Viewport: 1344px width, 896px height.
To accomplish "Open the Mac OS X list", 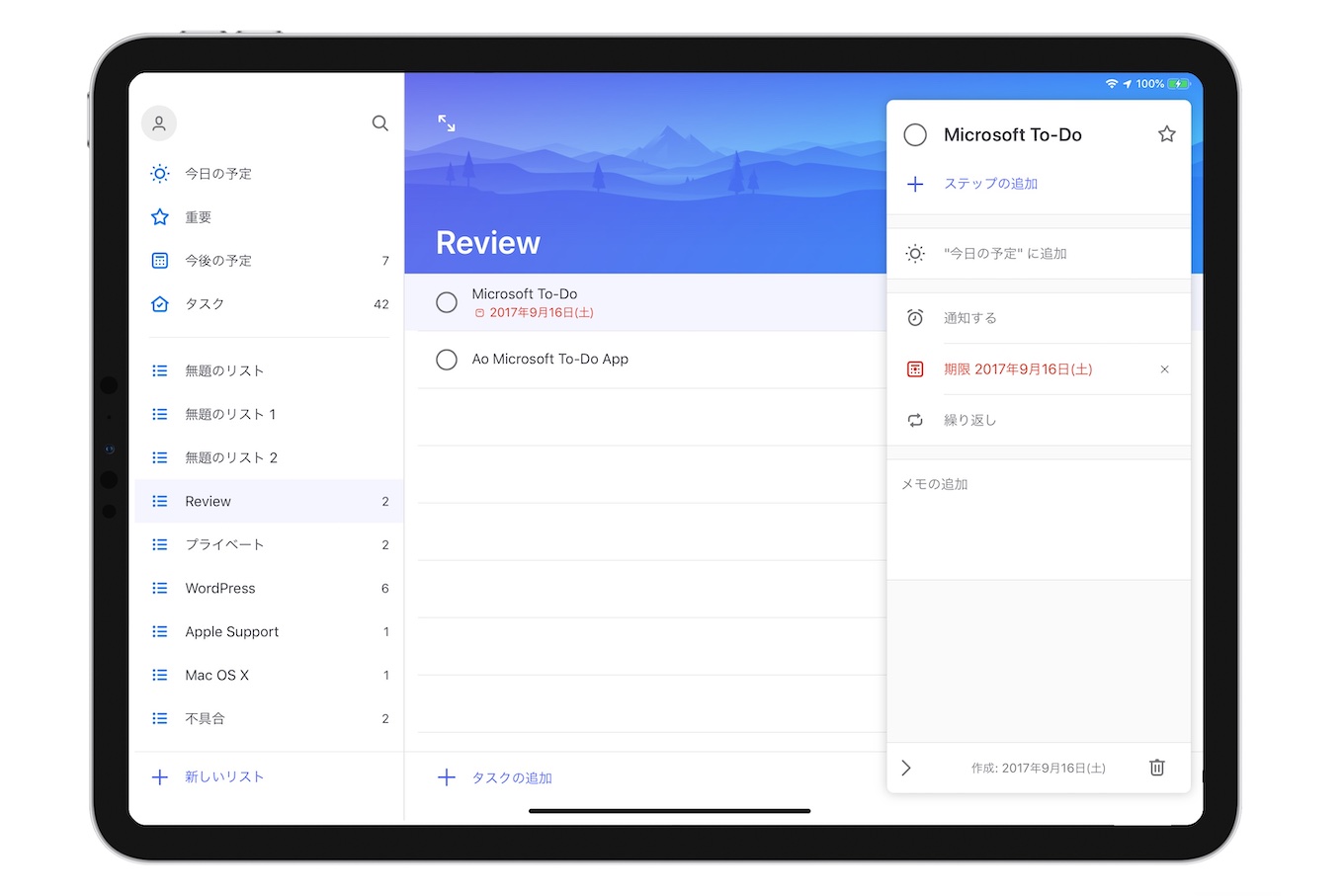I will pos(268,676).
